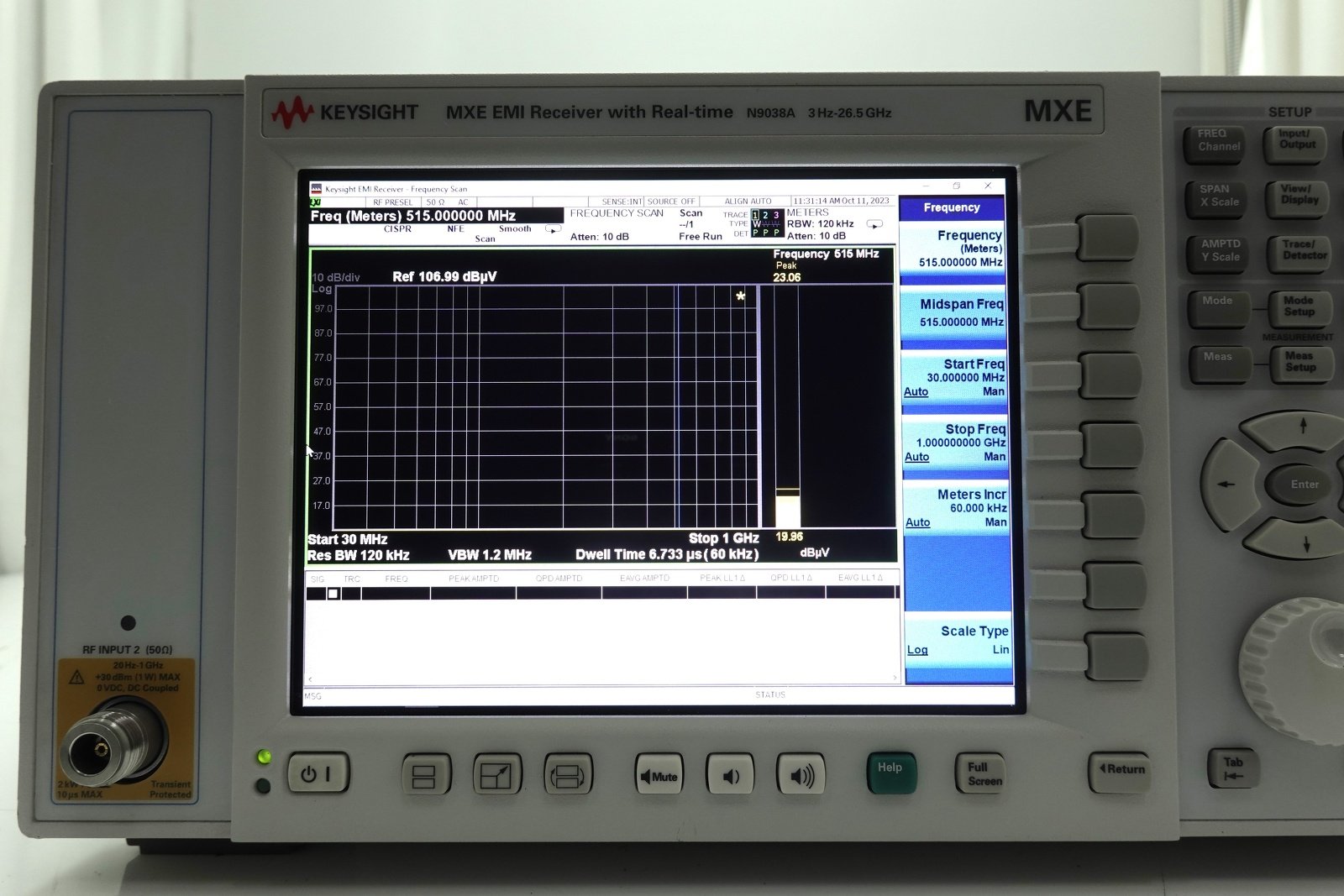This screenshot has height=896, width=1344.
Task: Select trace 1 in trace indicator
Action: pyautogui.click(x=755, y=216)
